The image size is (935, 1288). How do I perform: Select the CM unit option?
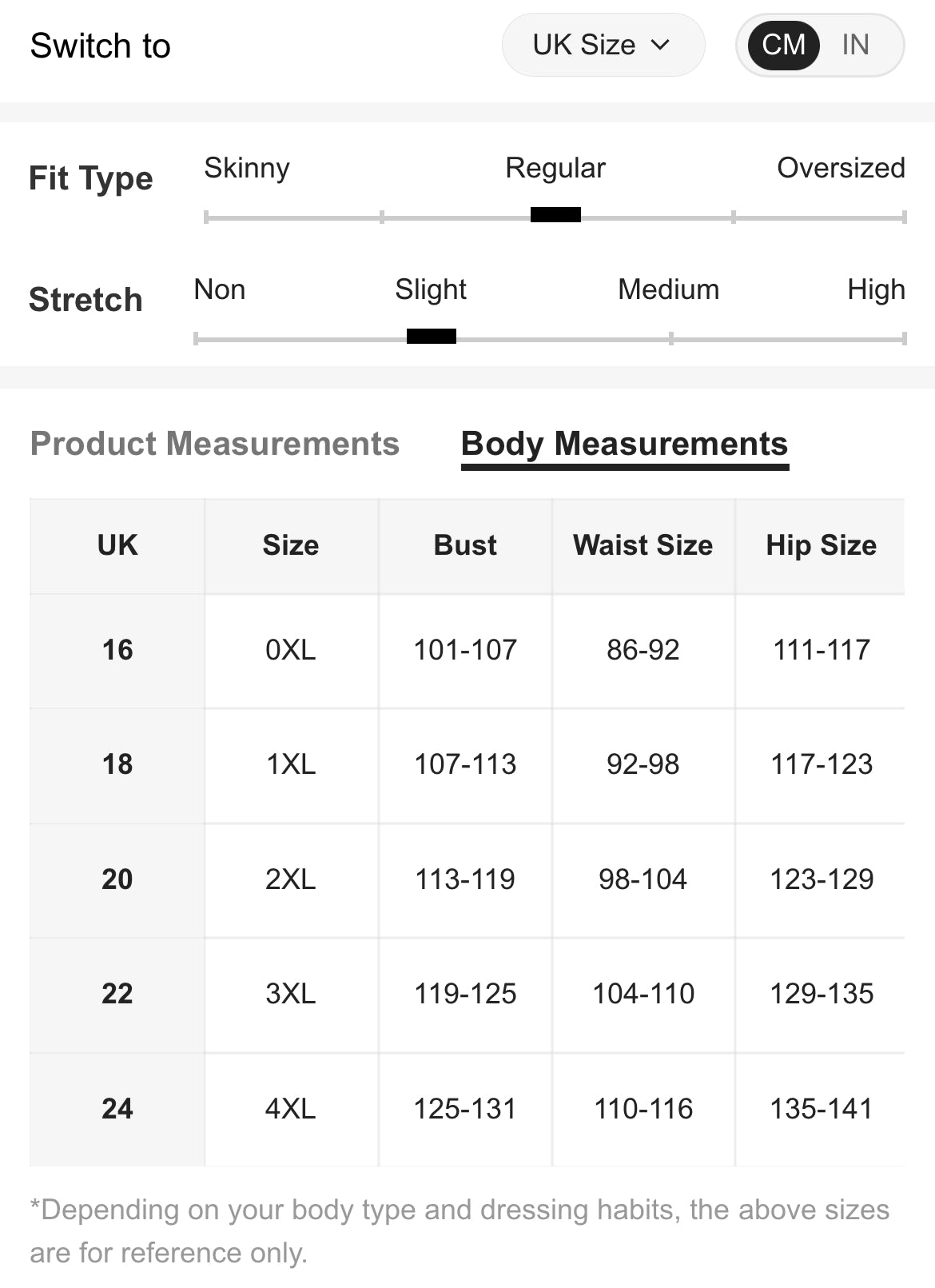coord(783,45)
